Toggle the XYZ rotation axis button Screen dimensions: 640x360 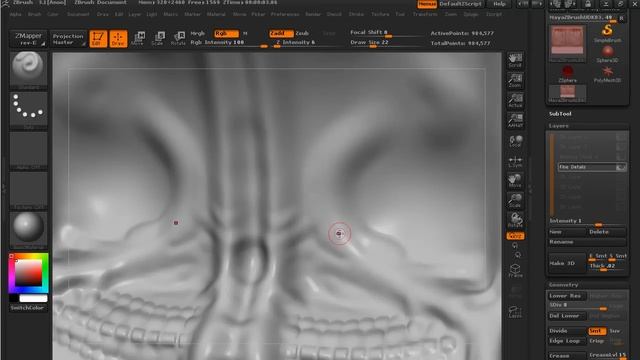point(515,236)
